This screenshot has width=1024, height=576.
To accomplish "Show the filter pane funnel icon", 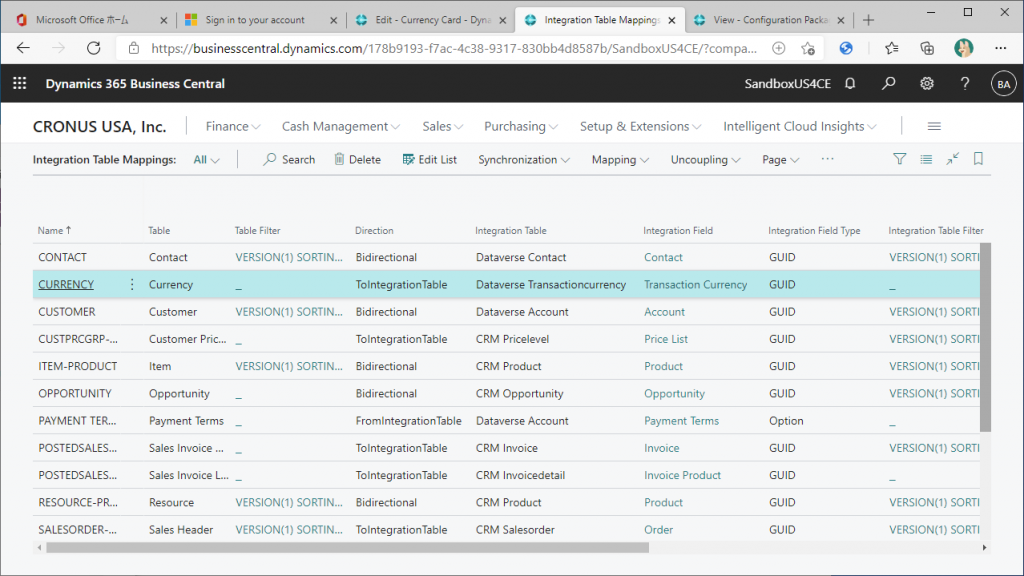I will tap(899, 159).
